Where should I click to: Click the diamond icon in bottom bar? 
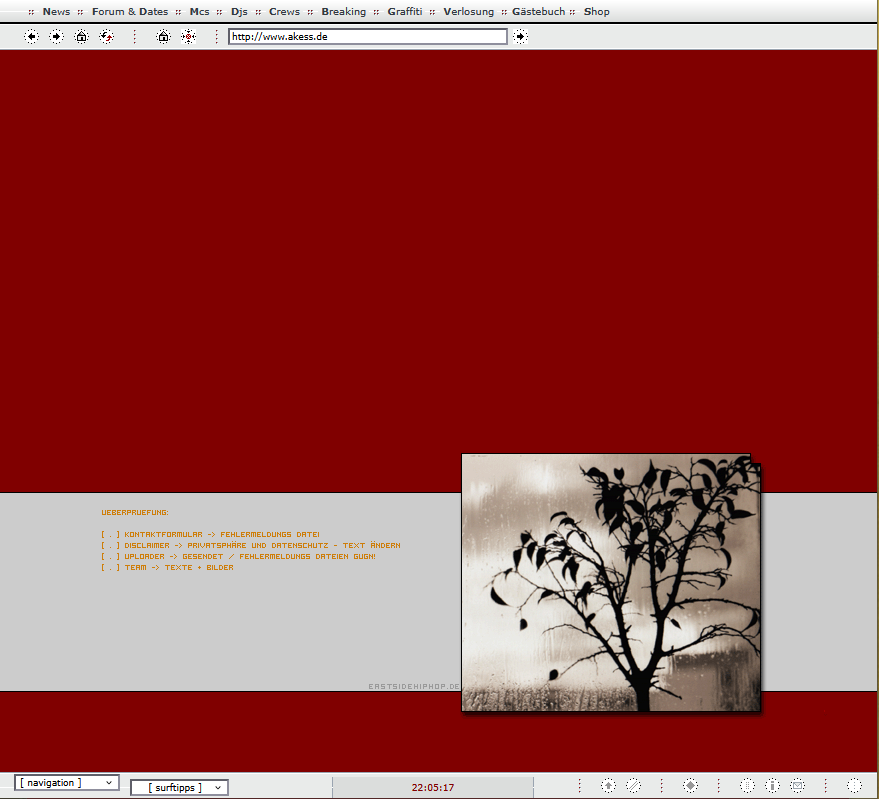[x=690, y=786]
